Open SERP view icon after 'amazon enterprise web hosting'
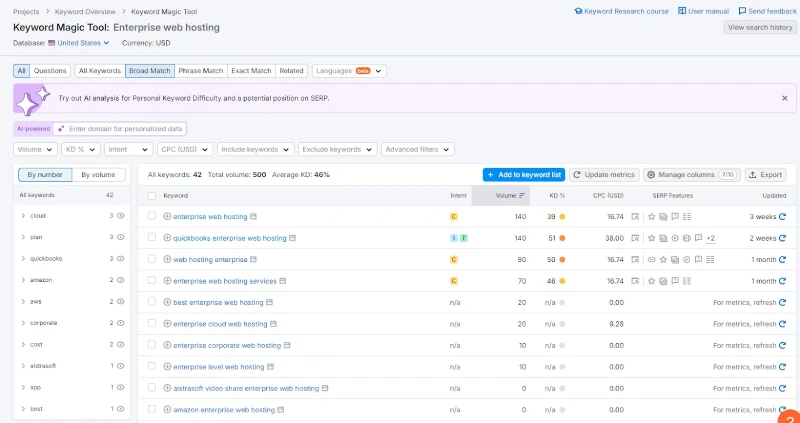 coord(281,409)
